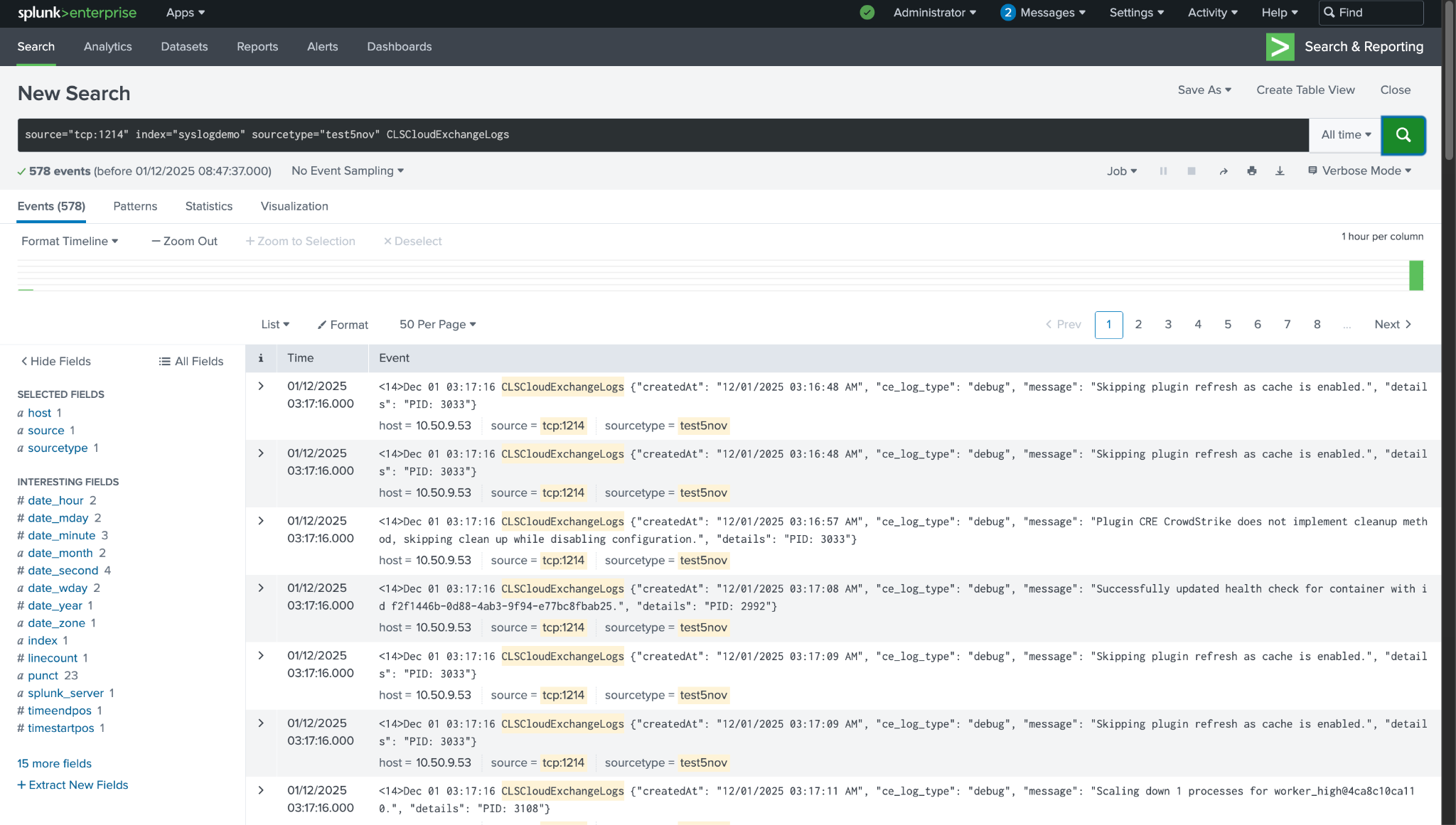This screenshot has width=1456, height=825.
Task: Expand the Scaling down processes event
Action: [261, 790]
